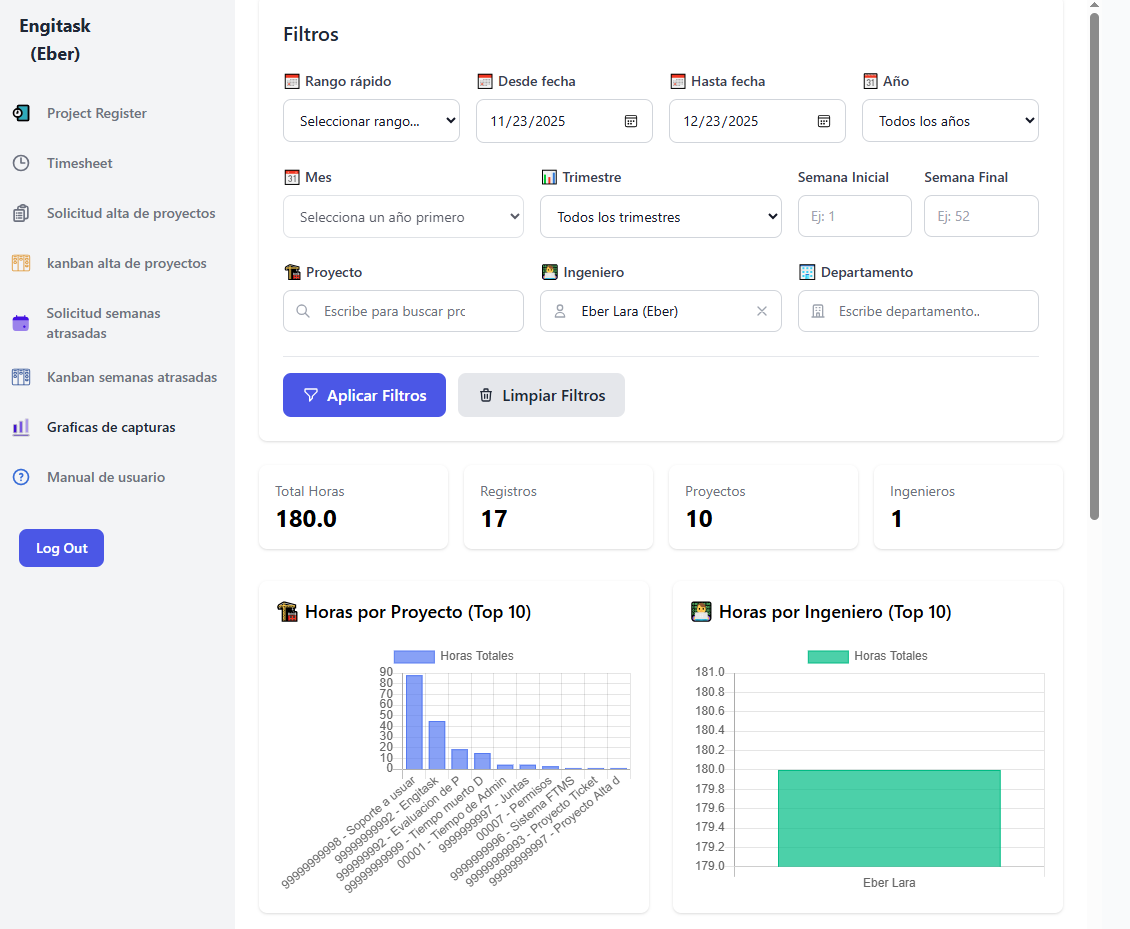1130x929 pixels.
Task: Click the Project Register sidebar icon
Action: (x=21, y=113)
